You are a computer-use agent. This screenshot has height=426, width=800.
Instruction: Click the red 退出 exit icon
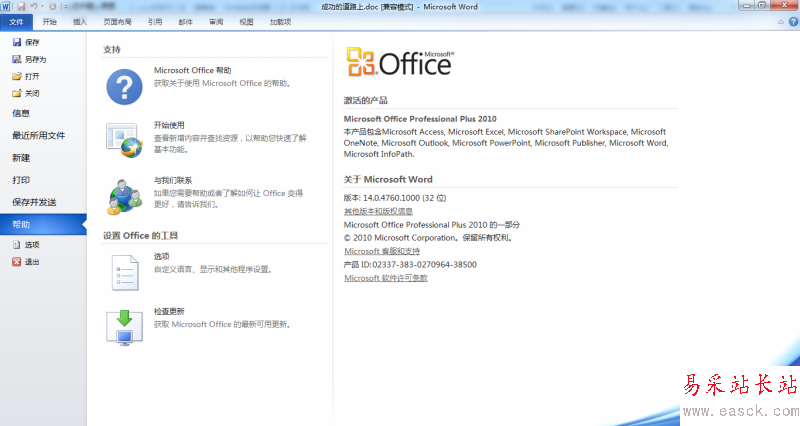[x=17, y=262]
